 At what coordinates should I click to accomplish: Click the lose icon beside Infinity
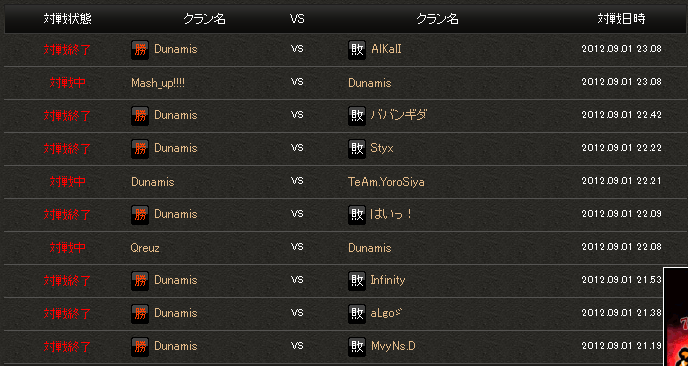click(x=357, y=280)
